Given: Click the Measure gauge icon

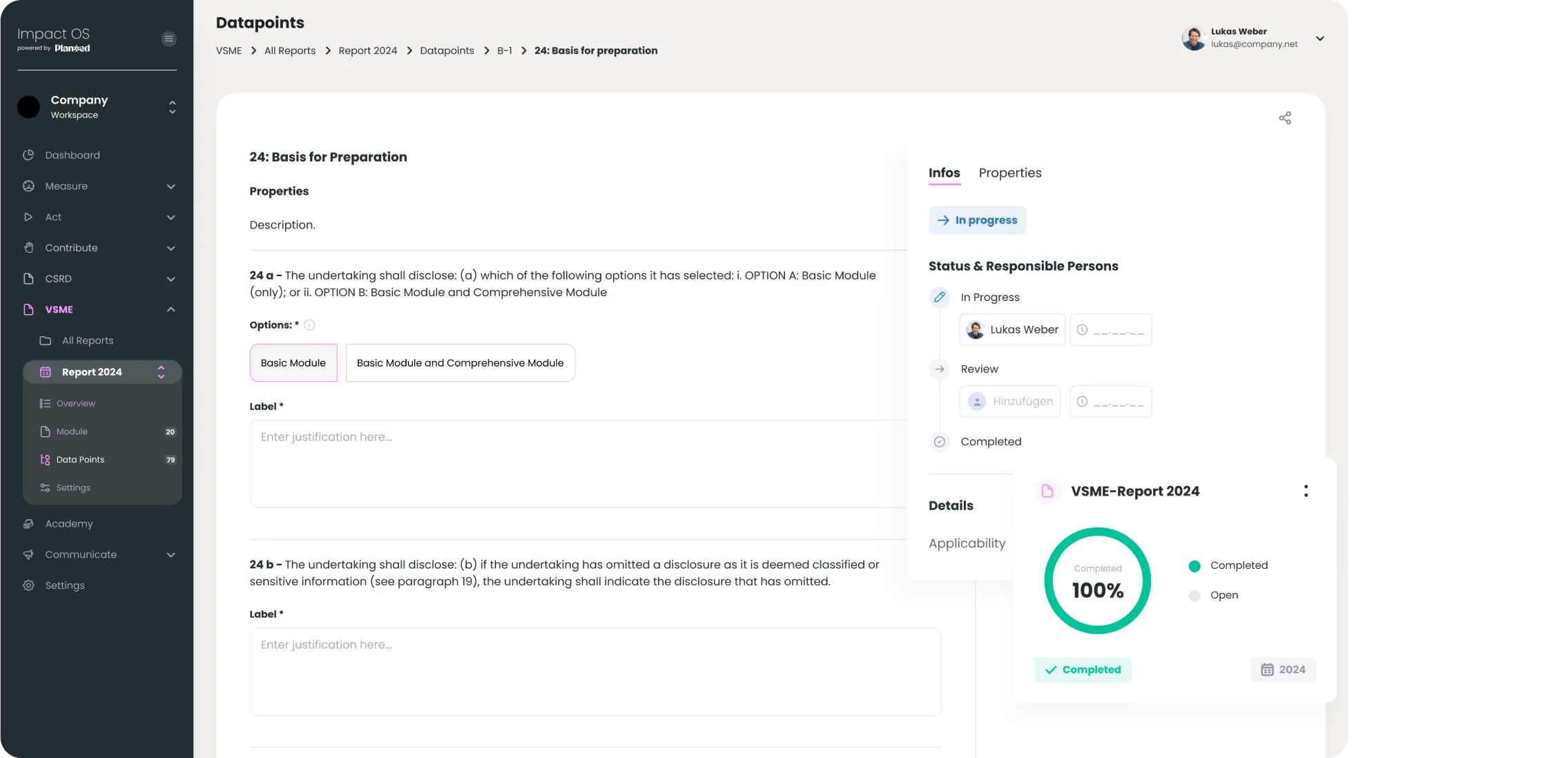Looking at the screenshot, I should [28, 186].
